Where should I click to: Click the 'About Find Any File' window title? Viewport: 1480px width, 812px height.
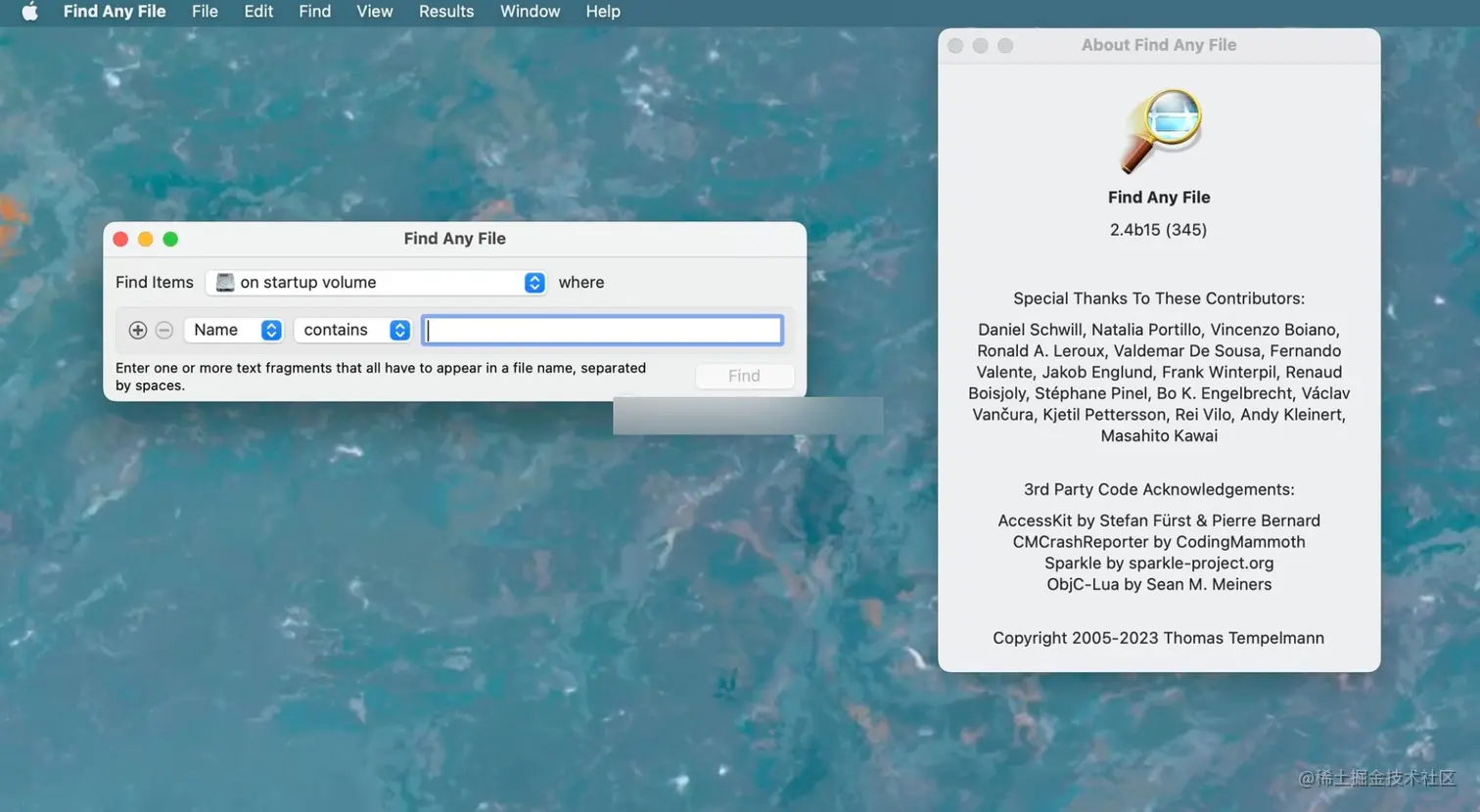click(x=1159, y=45)
